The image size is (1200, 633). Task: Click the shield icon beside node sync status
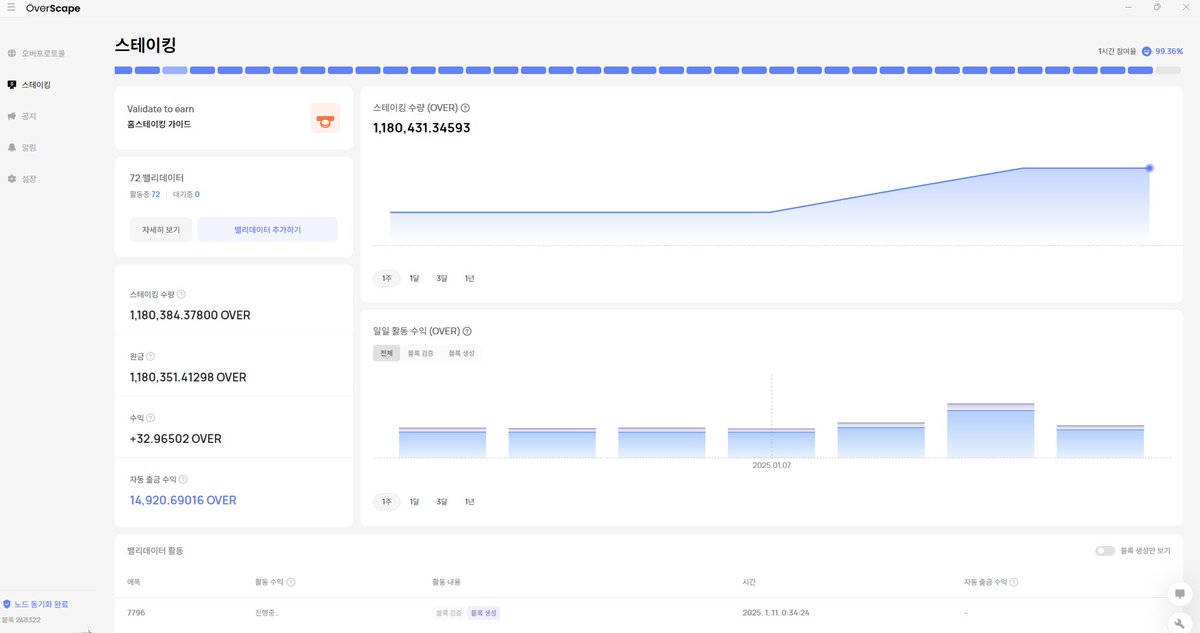click(7, 605)
